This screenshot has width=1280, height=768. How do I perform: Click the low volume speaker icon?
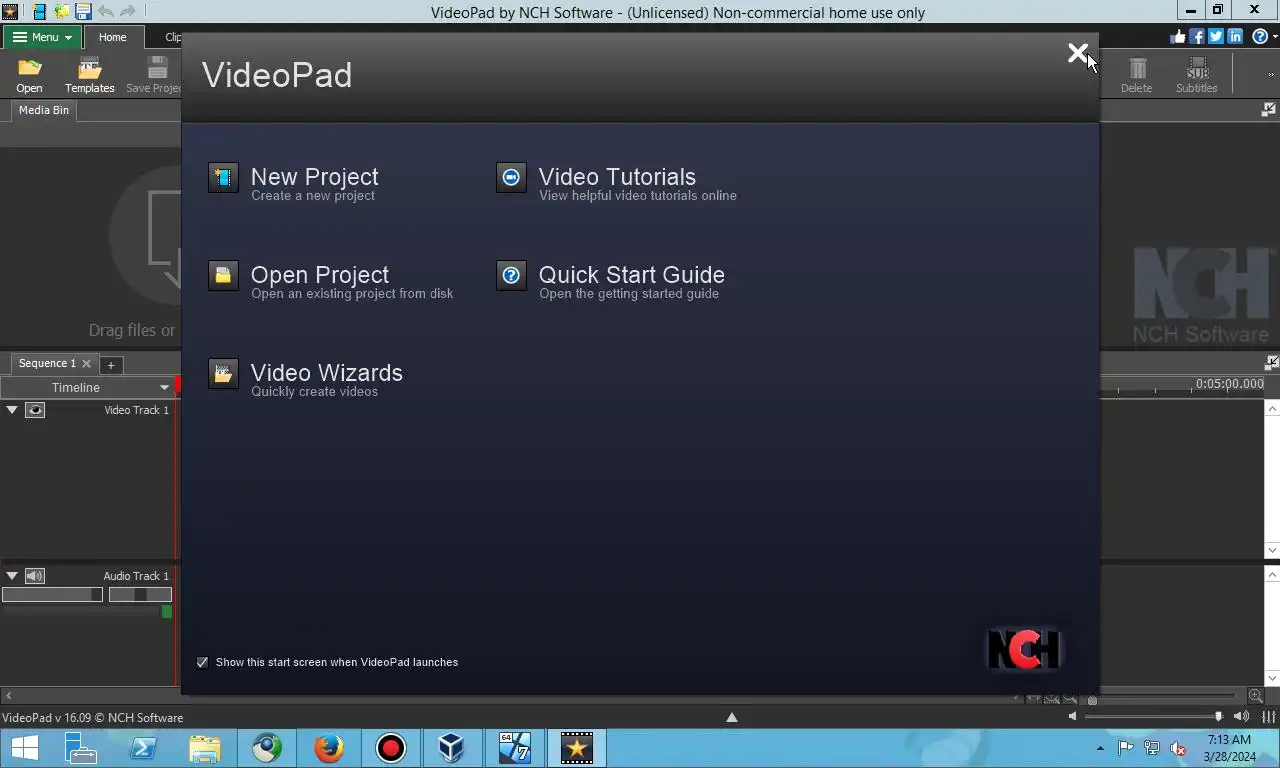(1073, 716)
